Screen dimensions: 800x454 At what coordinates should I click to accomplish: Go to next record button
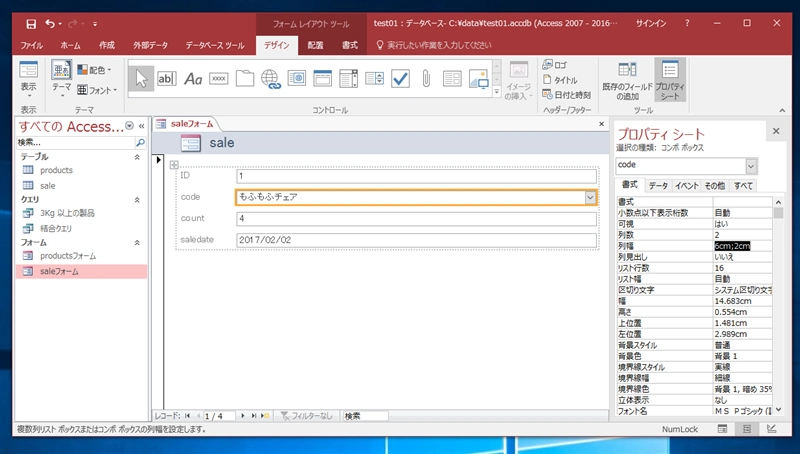tap(243, 416)
